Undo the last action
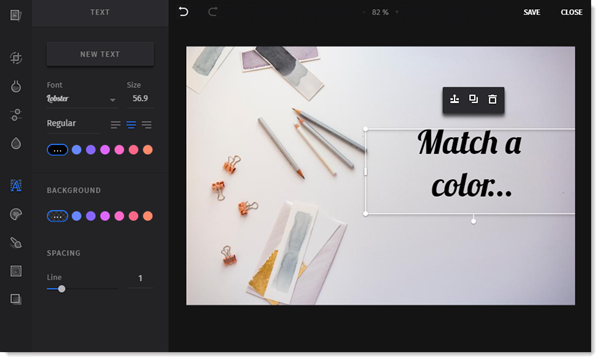The height and width of the screenshot is (362, 600). [184, 12]
